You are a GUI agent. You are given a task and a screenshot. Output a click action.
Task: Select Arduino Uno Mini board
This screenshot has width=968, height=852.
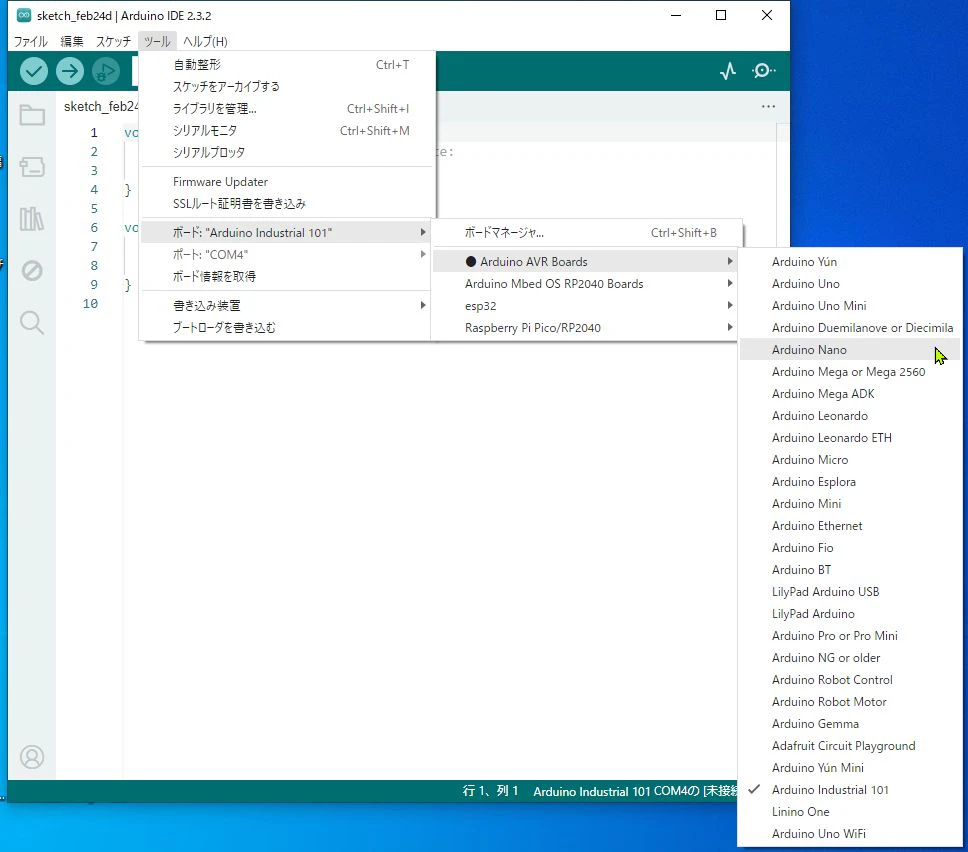[850, 306]
